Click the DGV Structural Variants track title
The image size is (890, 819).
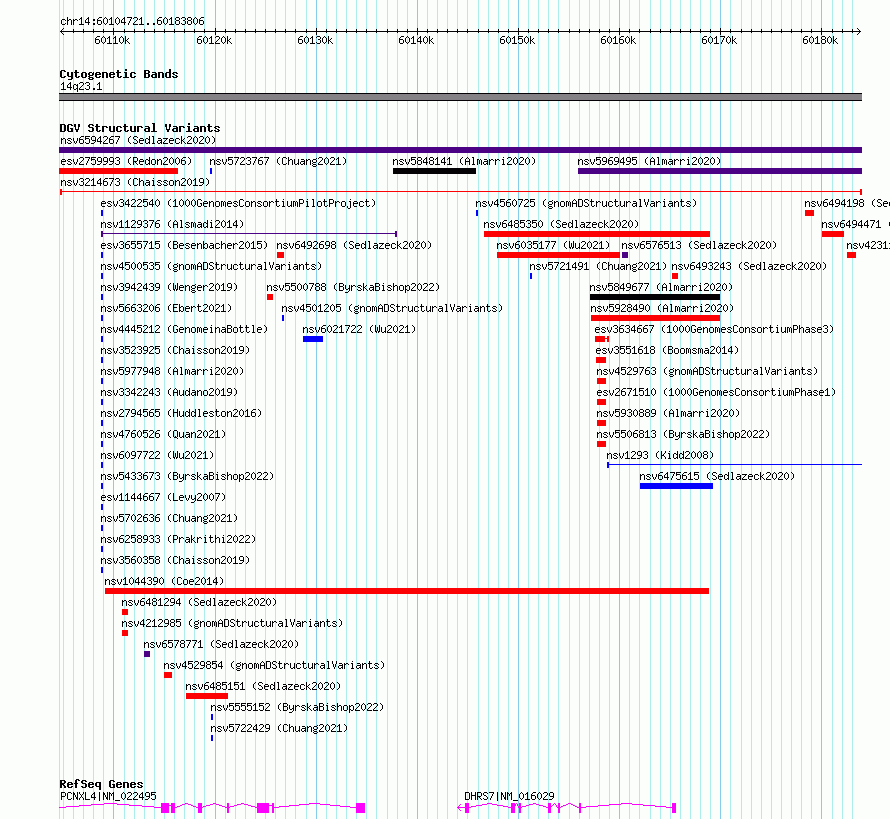140,128
